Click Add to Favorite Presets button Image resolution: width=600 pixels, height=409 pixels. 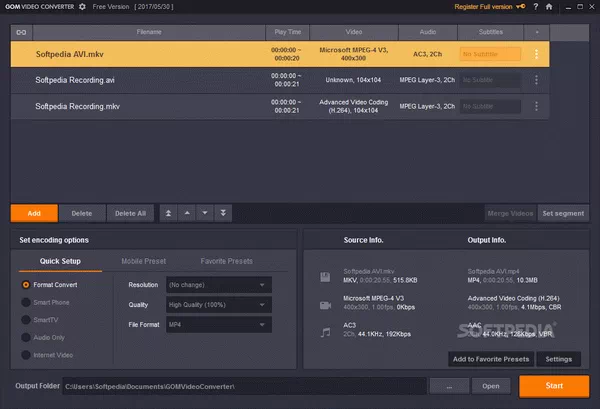pyautogui.click(x=490, y=359)
